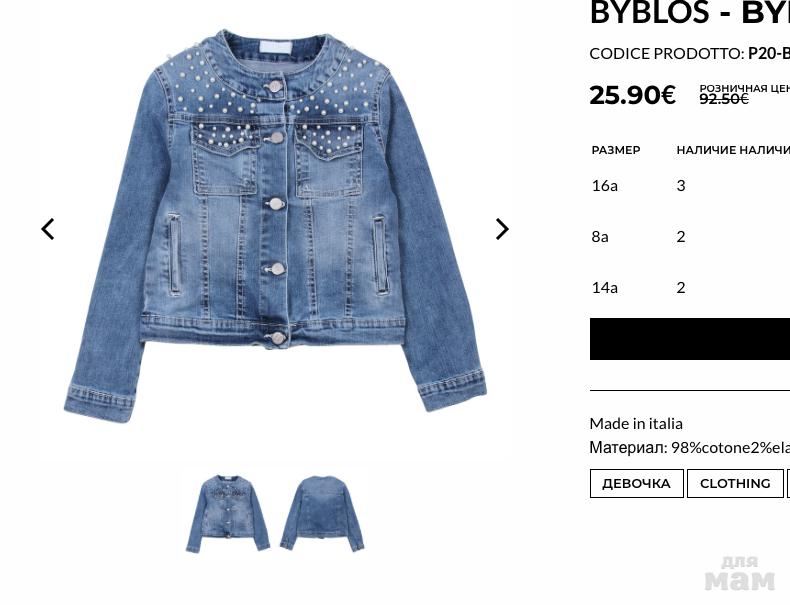Click the CLOTHING tag button
This screenshot has width=790, height=605.
[x=735, y=484]
